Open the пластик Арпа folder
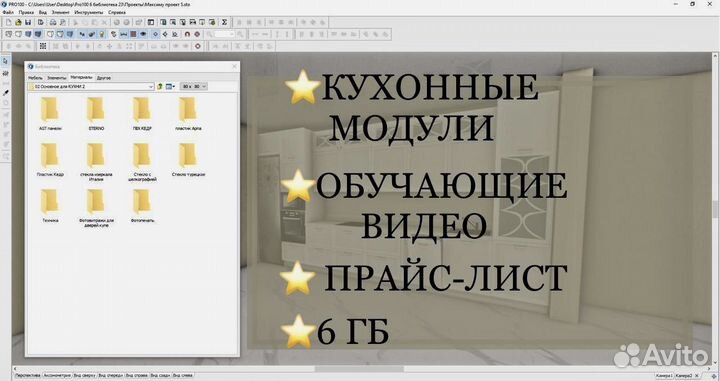This screenshot has height=381, width=720. [x=188, y=113]
